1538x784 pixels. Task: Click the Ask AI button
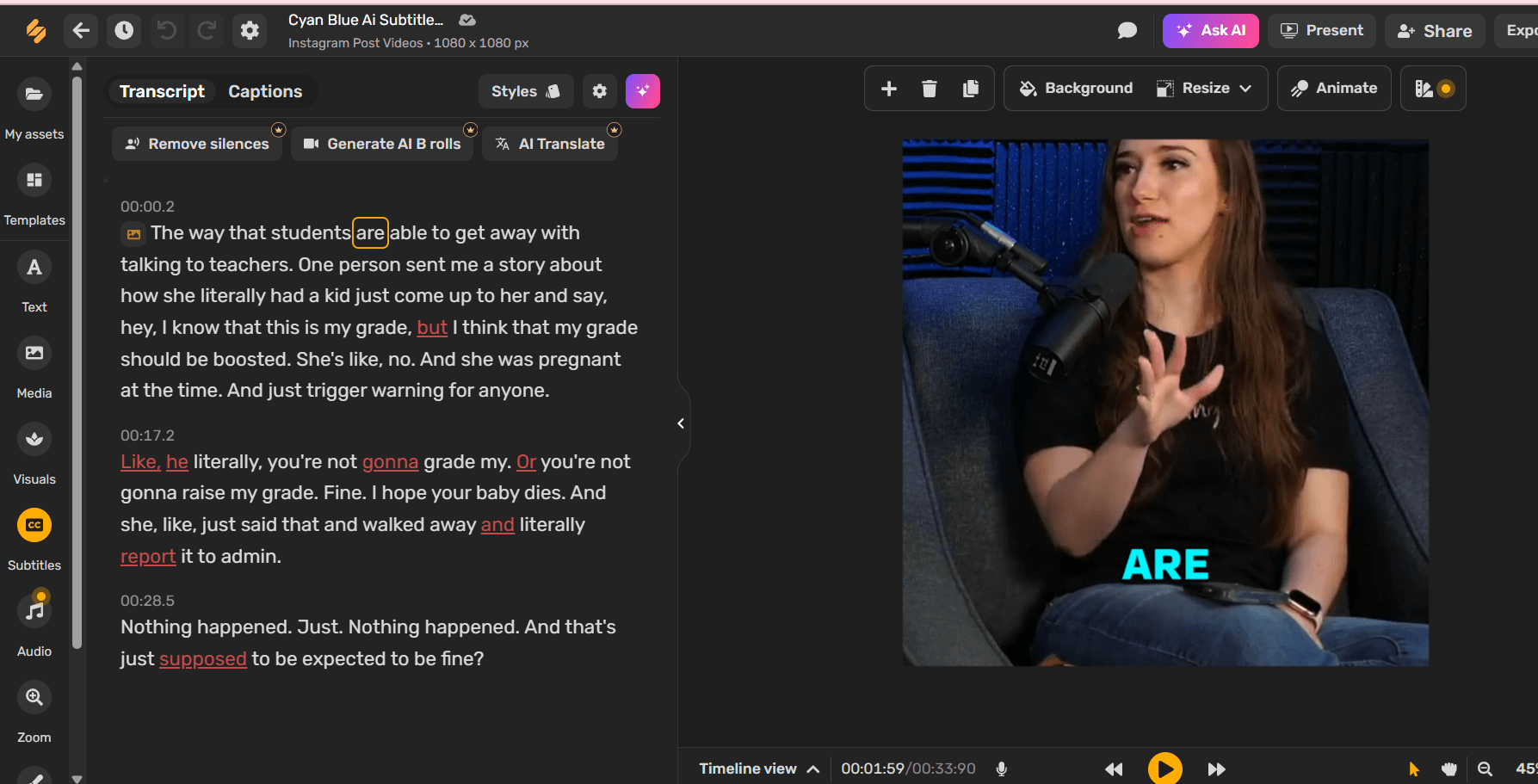(x=1210, y=31)
